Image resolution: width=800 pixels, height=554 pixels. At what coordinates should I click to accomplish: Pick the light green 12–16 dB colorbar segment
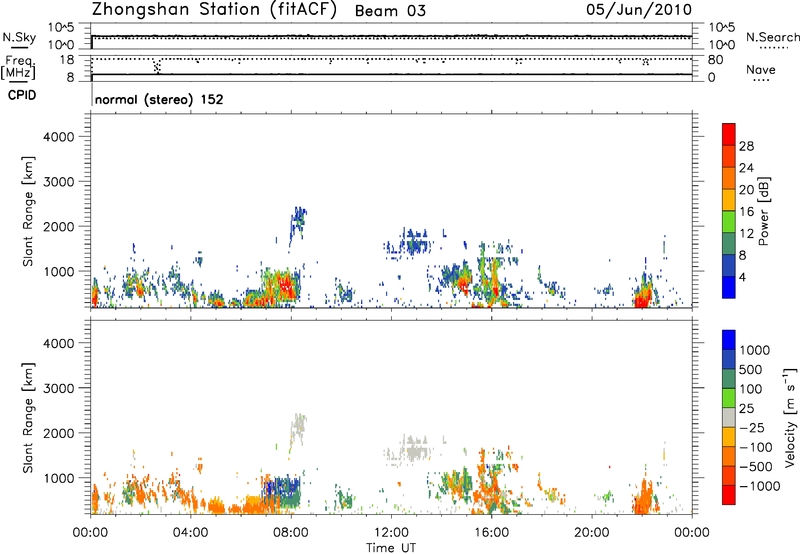point(729,221)
